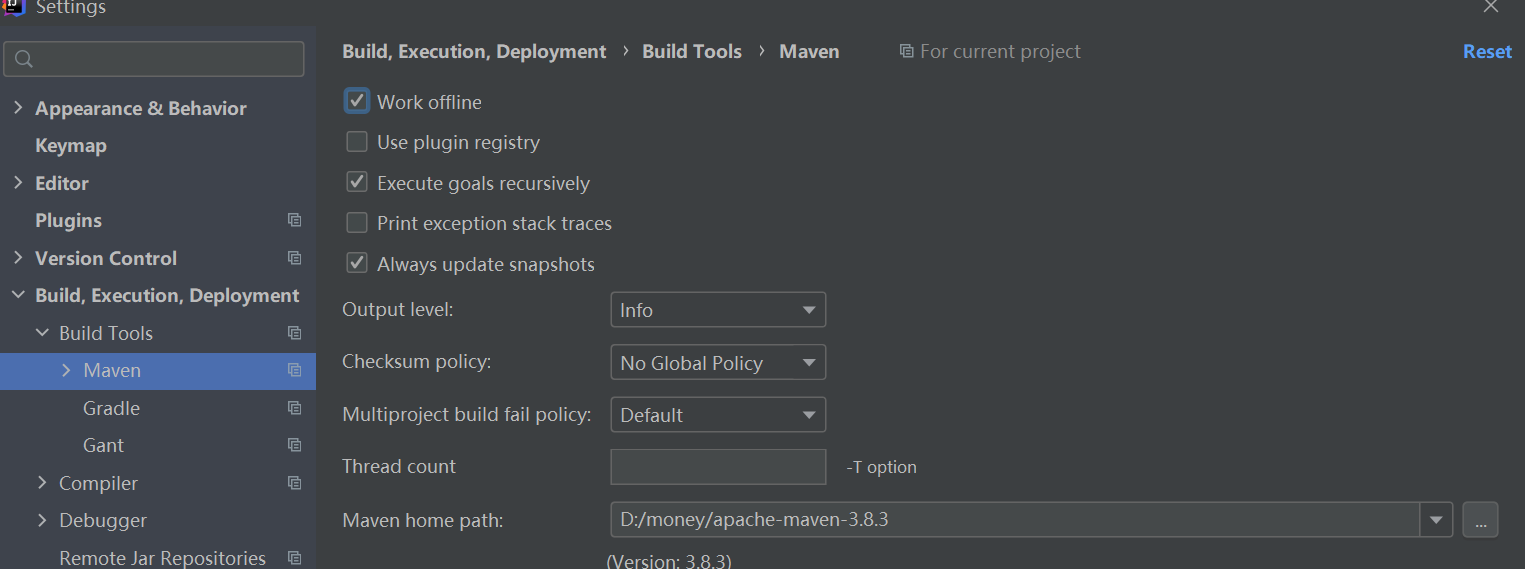This screenshot has height=569, width=1525.
Task: Click the Thread count input field
Action: (717, 467)
